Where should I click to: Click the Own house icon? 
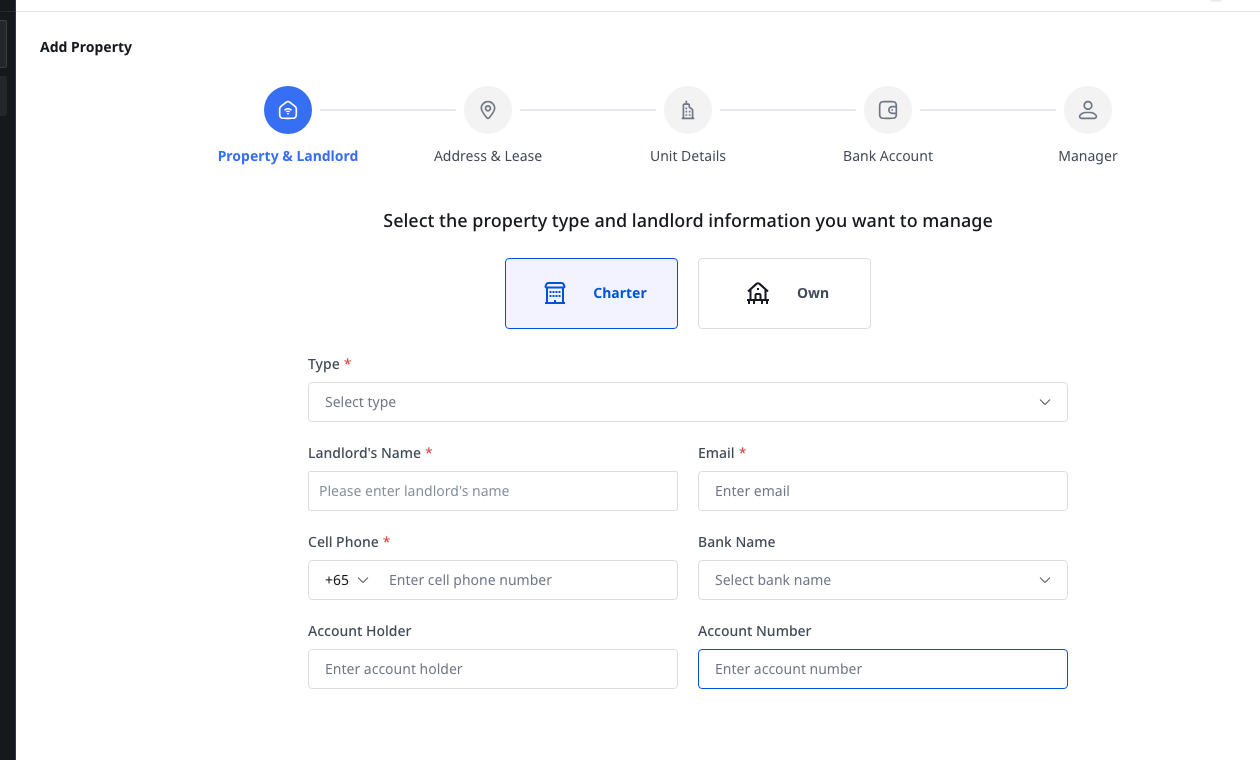(x=758, y=293)
